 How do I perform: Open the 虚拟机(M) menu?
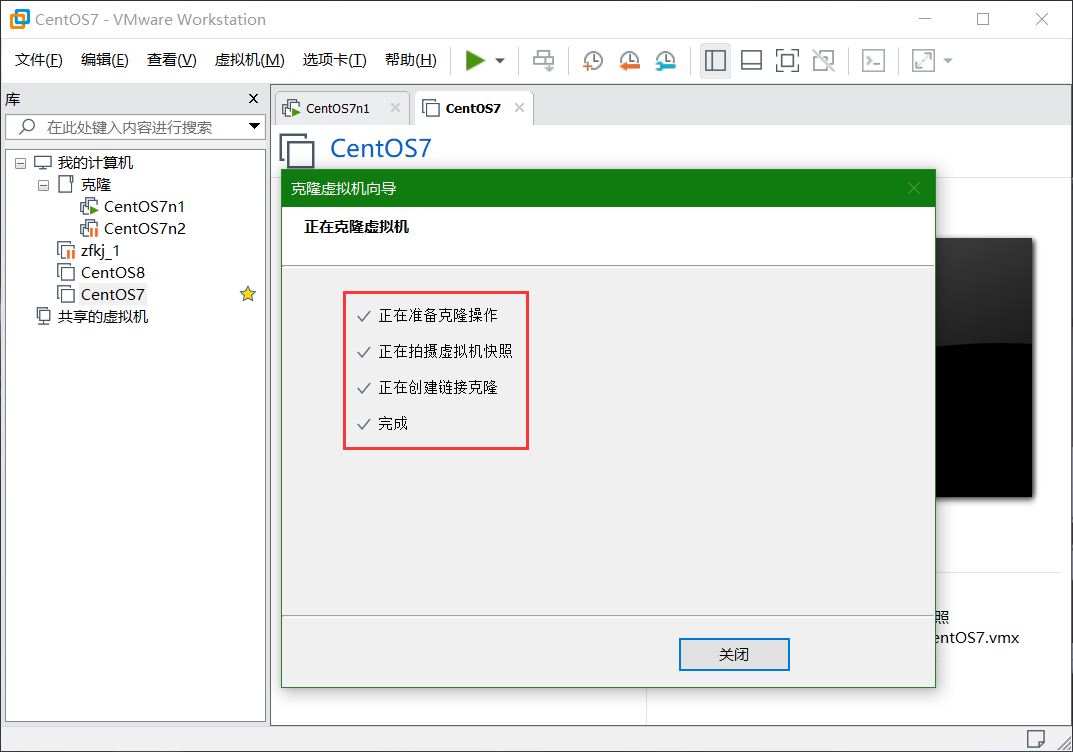[x=249, y=60]
